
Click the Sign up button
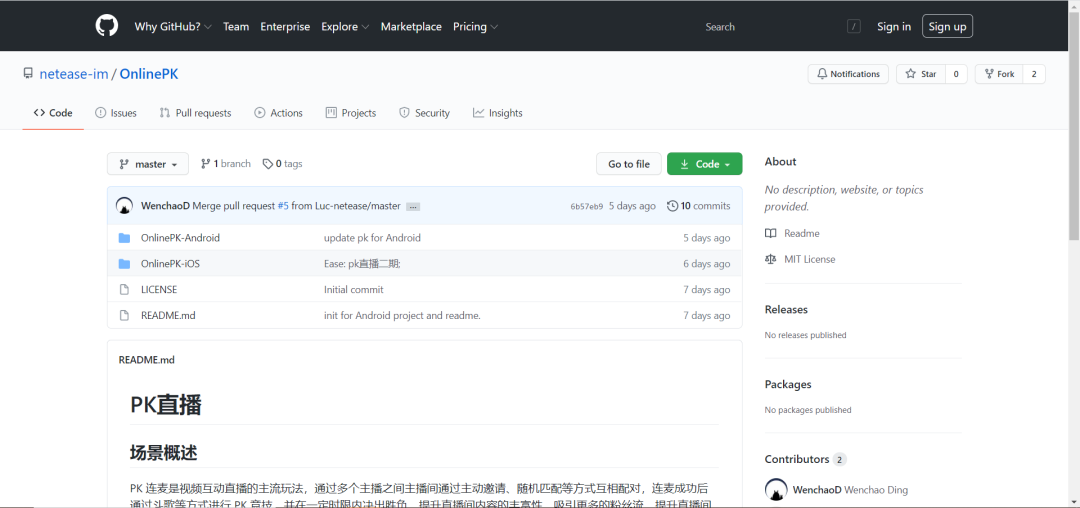[x=947, y=26]
